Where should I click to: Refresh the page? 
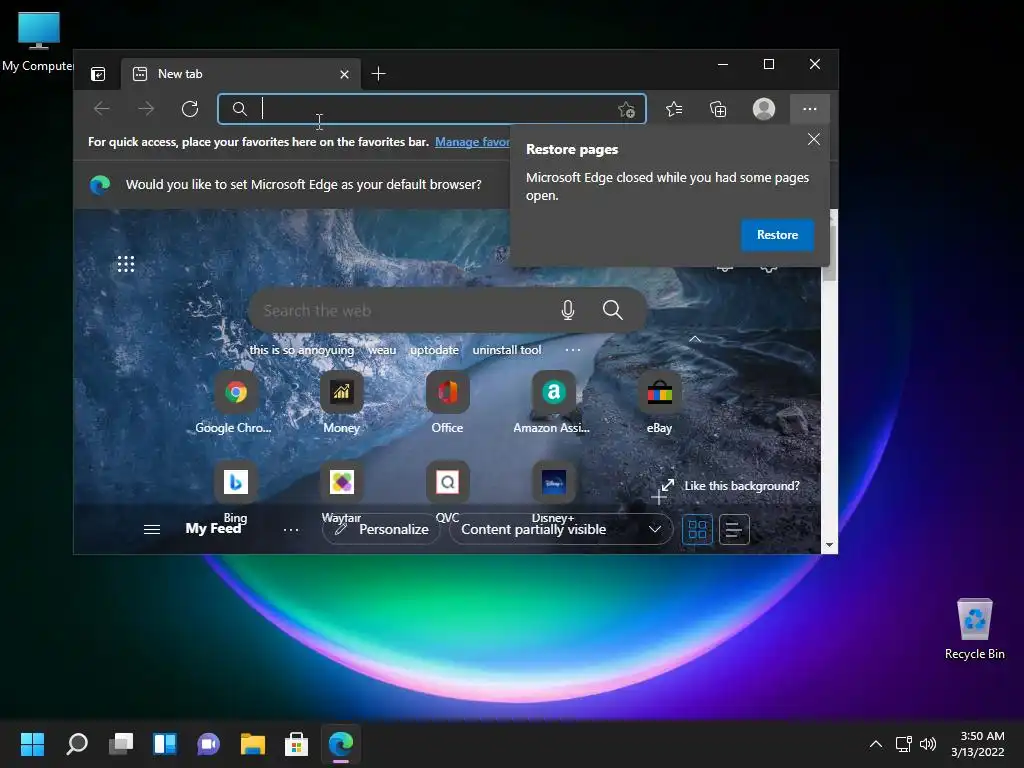[190, 108]
